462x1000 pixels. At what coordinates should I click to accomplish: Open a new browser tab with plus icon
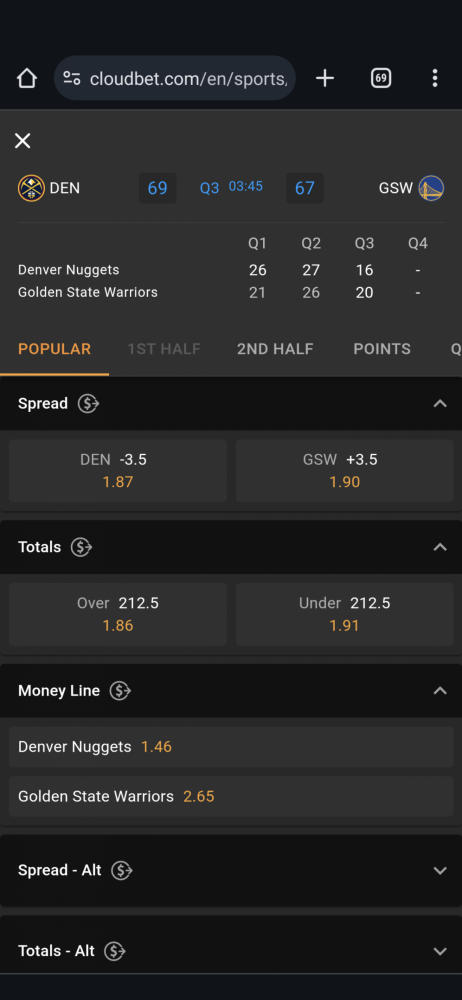tap(325, 78)
